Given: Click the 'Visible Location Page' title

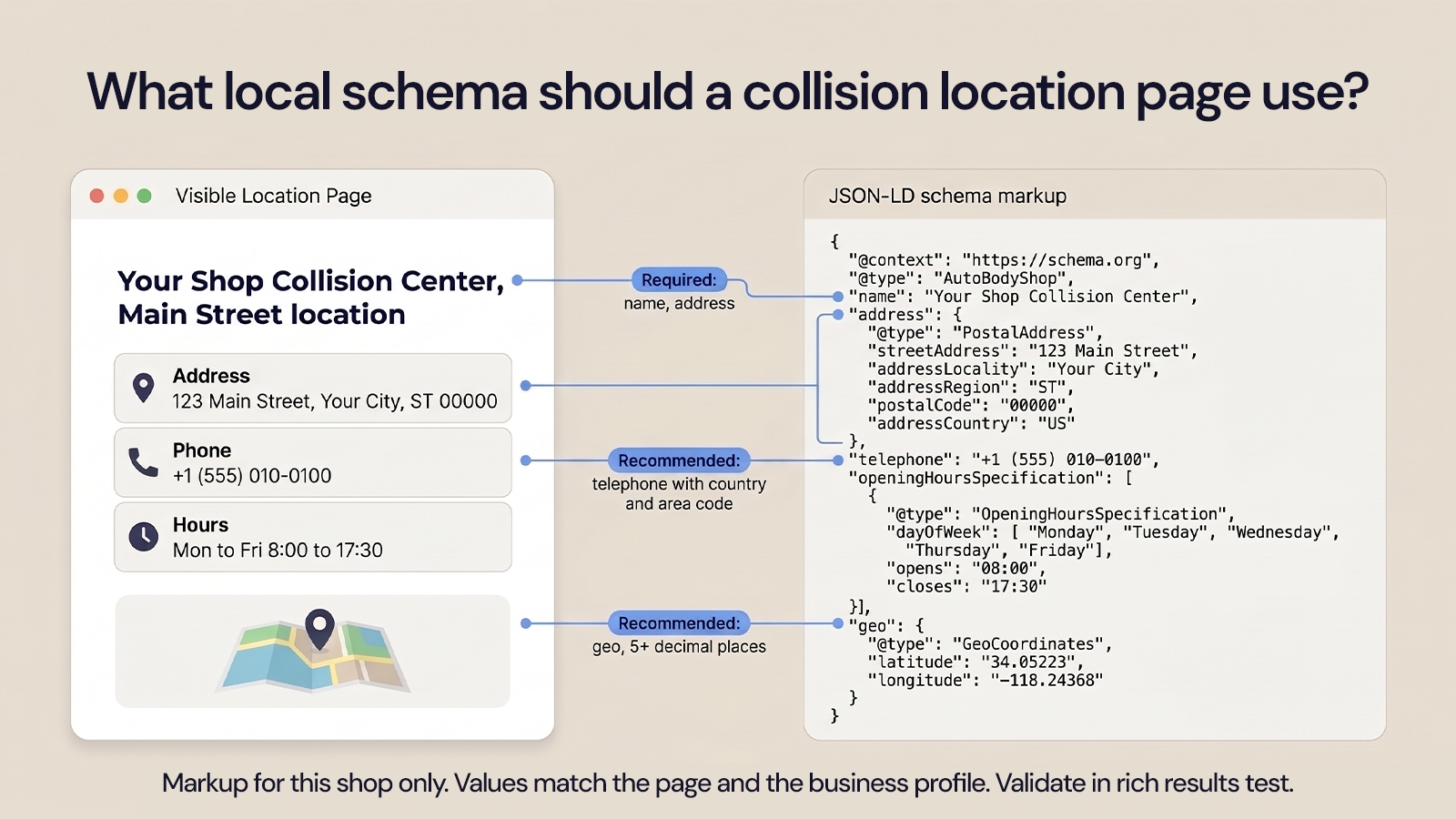Looking at the screenshot, I should point(274,196).
